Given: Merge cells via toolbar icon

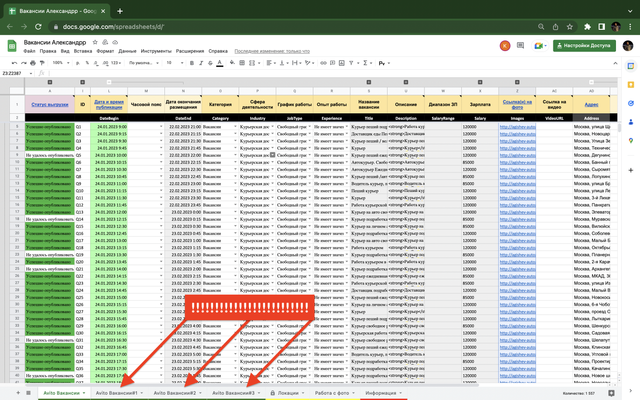Looking at the screenshot, I should point(252,63).
